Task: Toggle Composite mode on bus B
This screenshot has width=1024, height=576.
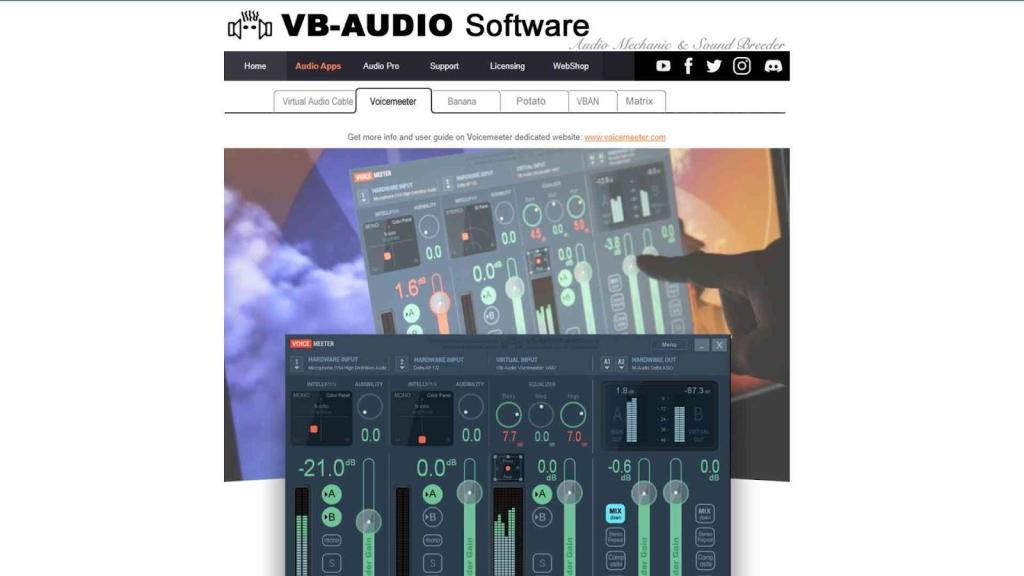Action: pyautogui.click(x=704, y=560)
